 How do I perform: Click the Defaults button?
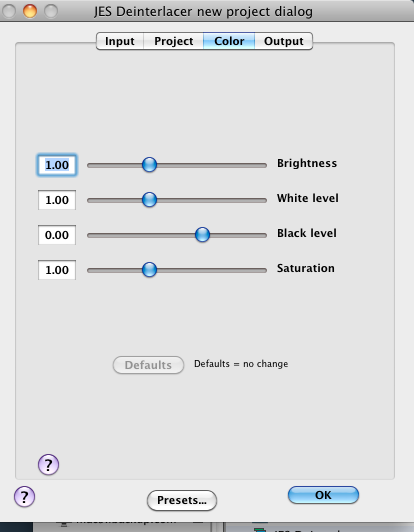(148, 365)
